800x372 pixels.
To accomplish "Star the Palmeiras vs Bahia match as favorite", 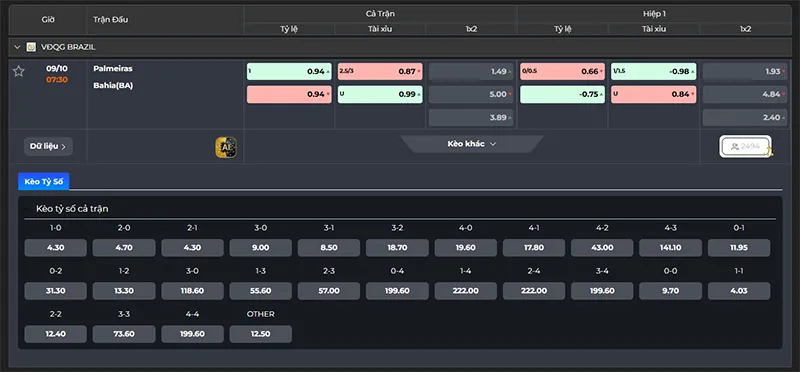I will 18,71.
